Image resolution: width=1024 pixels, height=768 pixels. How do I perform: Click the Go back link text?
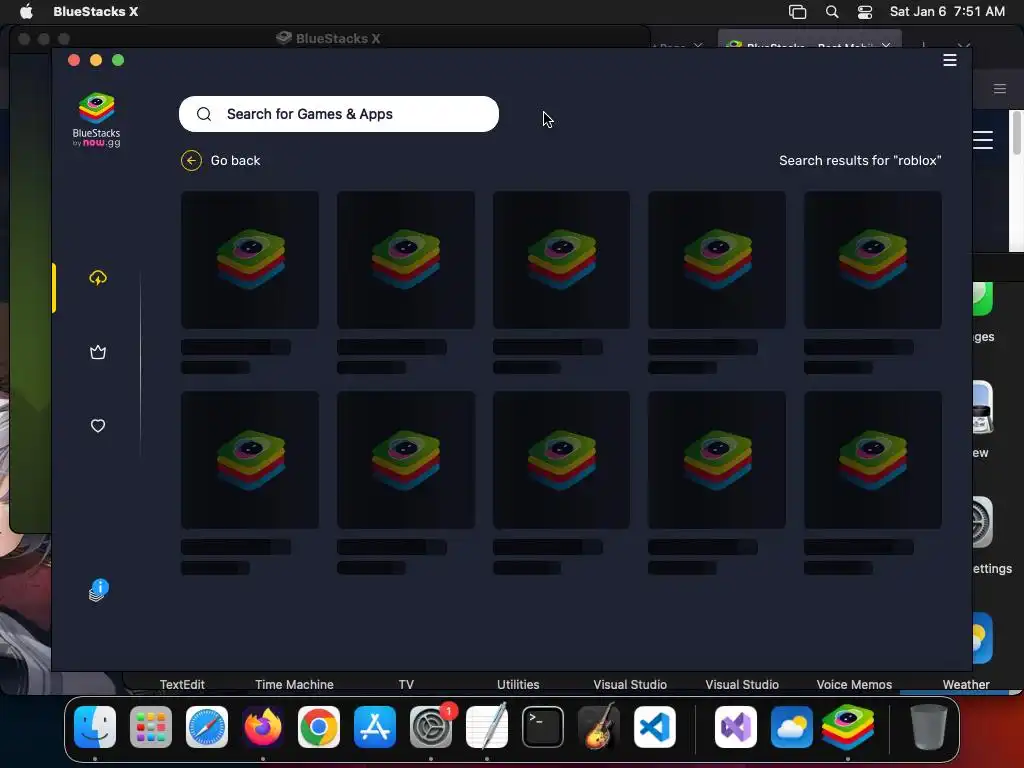(235, 161)
